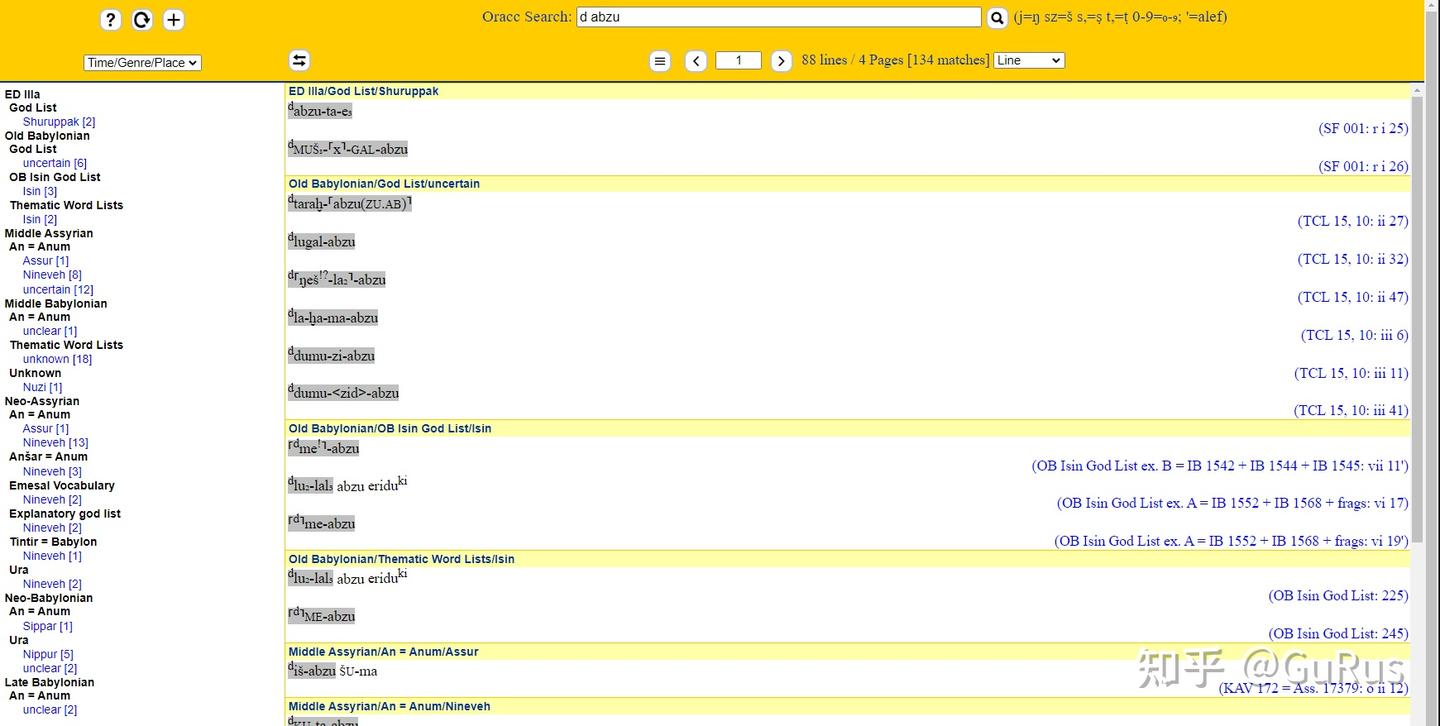1440x726 pixels.
Task: Open reference (SF 001: r i 26)
Action: tap(1363, 166)
